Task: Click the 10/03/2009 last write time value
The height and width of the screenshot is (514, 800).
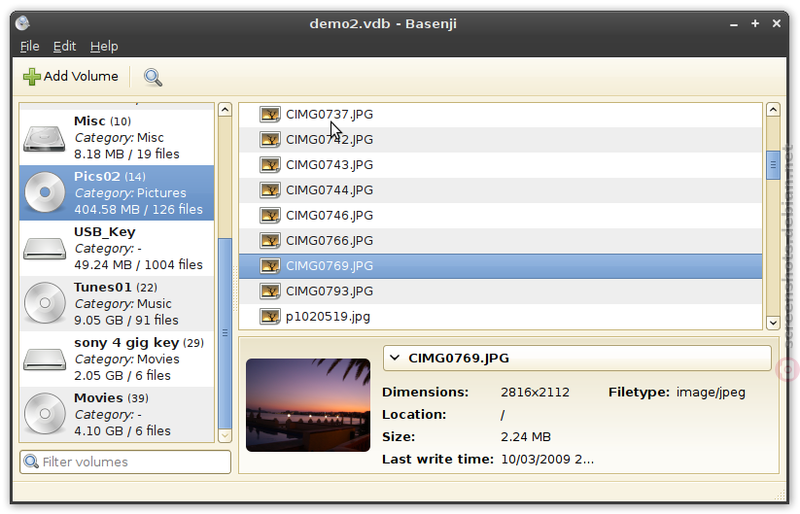Action: [547, 459]
